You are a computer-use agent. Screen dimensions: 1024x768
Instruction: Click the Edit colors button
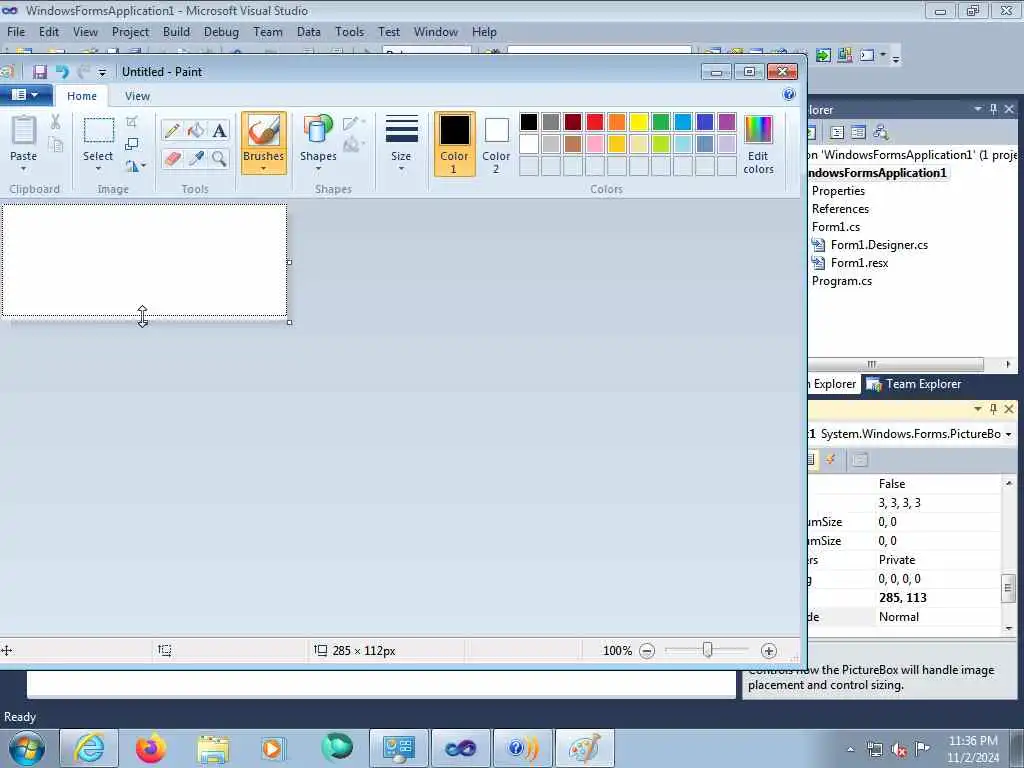pos(758,145)
